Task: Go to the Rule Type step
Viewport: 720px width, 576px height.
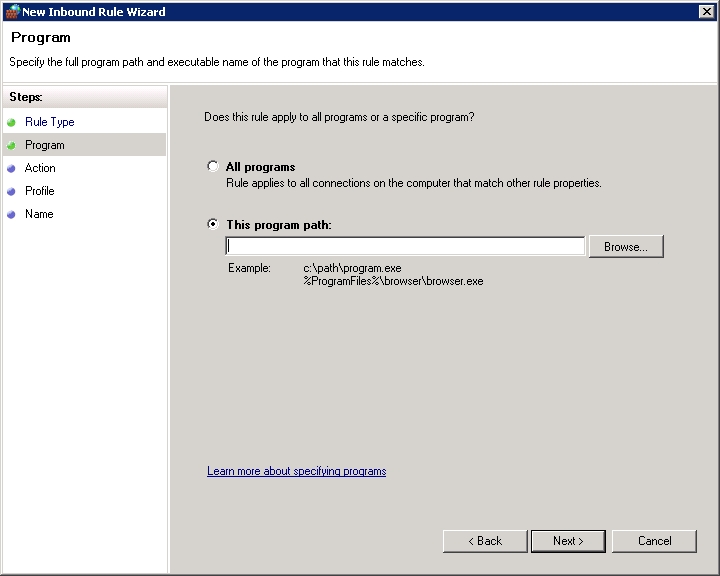Action: [50, 122]
